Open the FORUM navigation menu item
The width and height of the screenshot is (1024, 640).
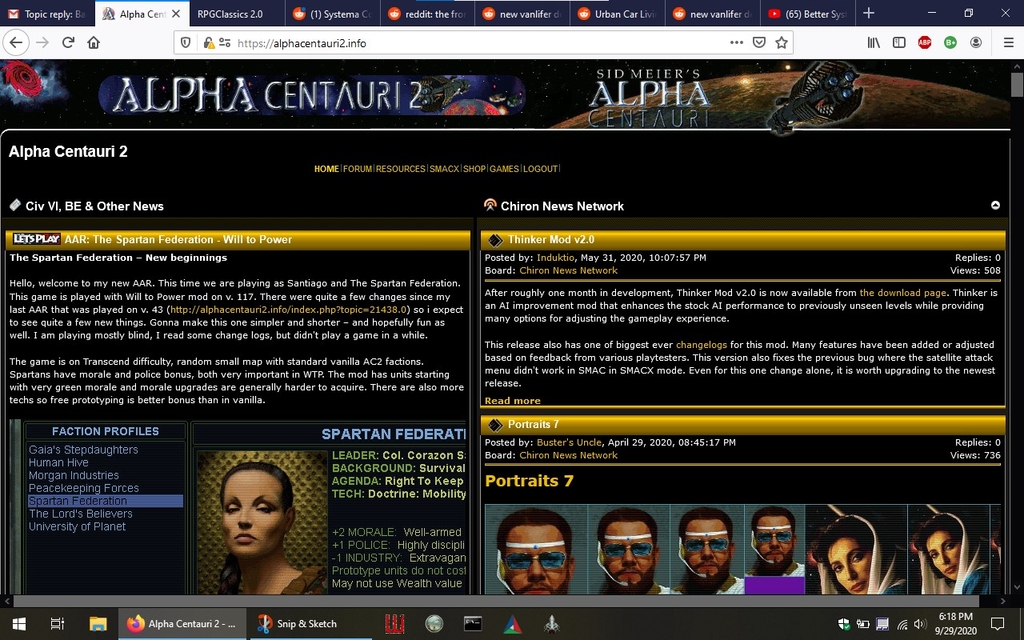357,169
